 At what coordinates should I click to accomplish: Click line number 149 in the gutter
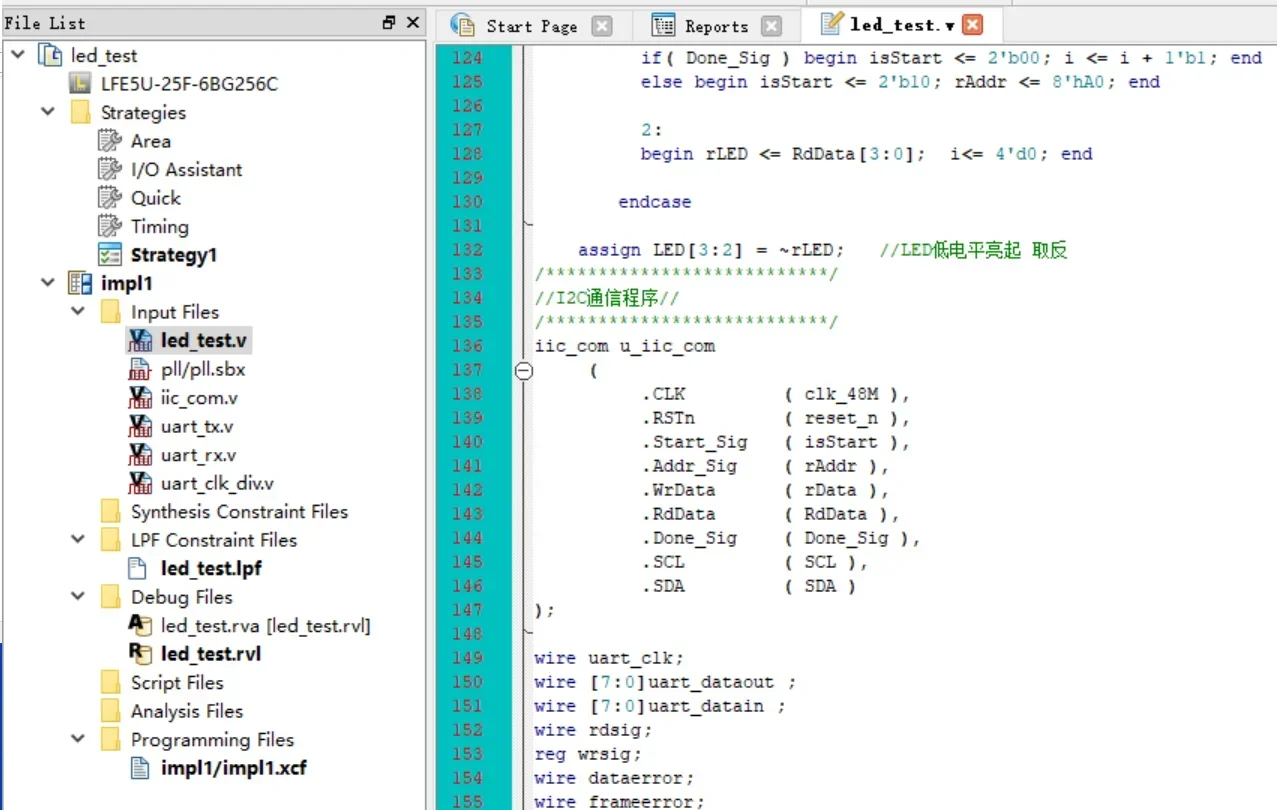pyautogui.click(x=467, y=658)
